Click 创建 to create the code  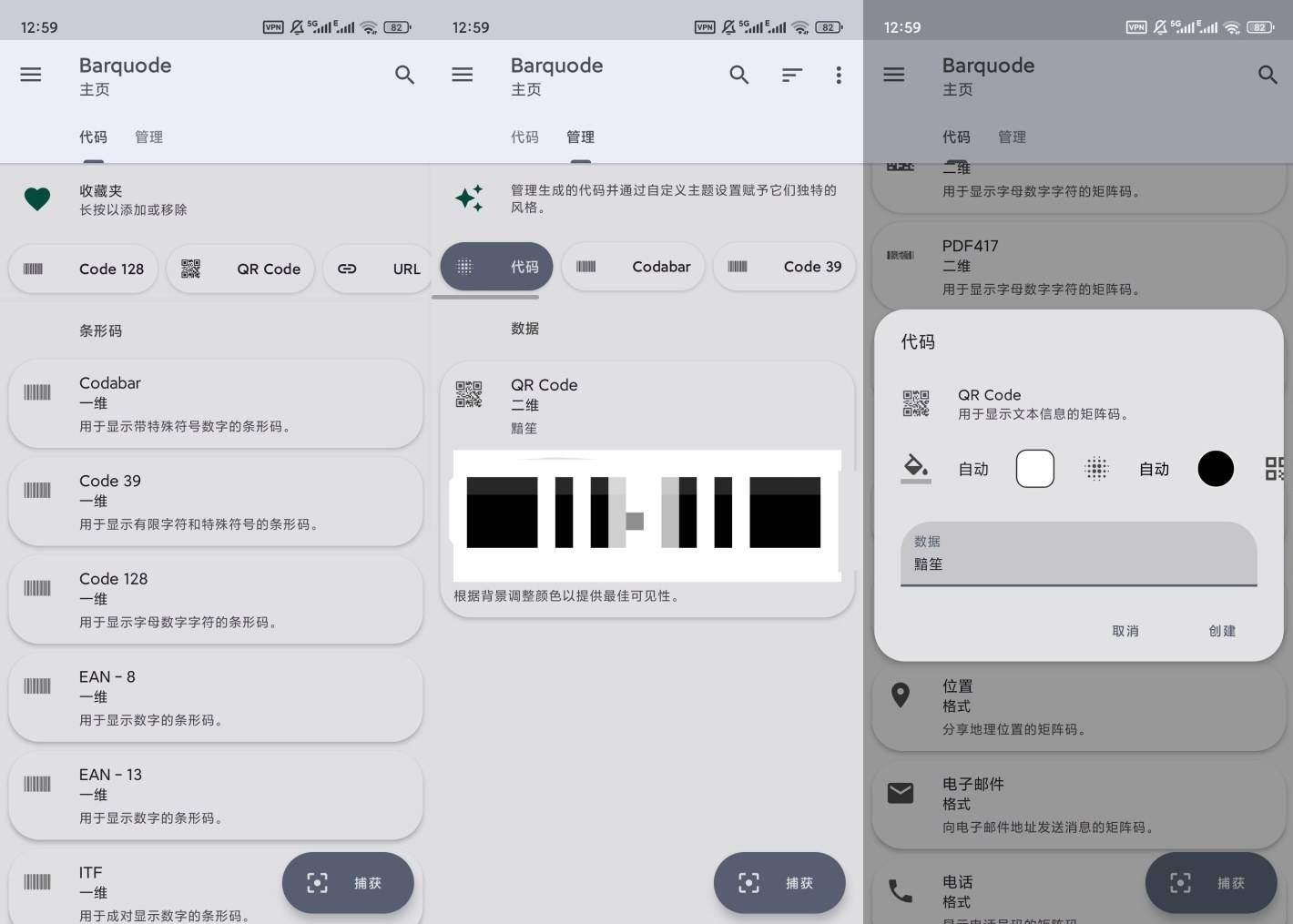coord(1222,631)
